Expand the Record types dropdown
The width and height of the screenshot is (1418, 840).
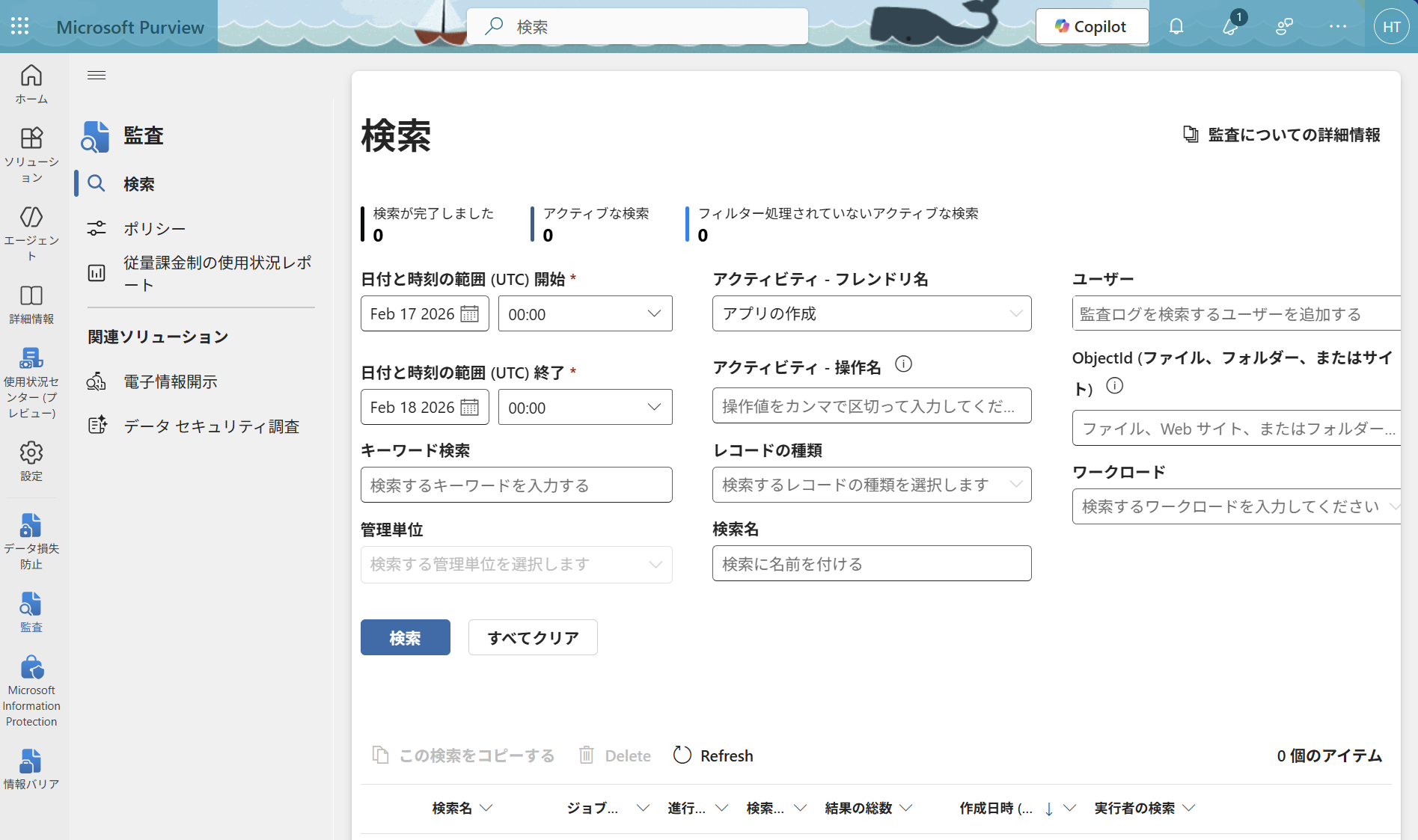coord(871,485)
